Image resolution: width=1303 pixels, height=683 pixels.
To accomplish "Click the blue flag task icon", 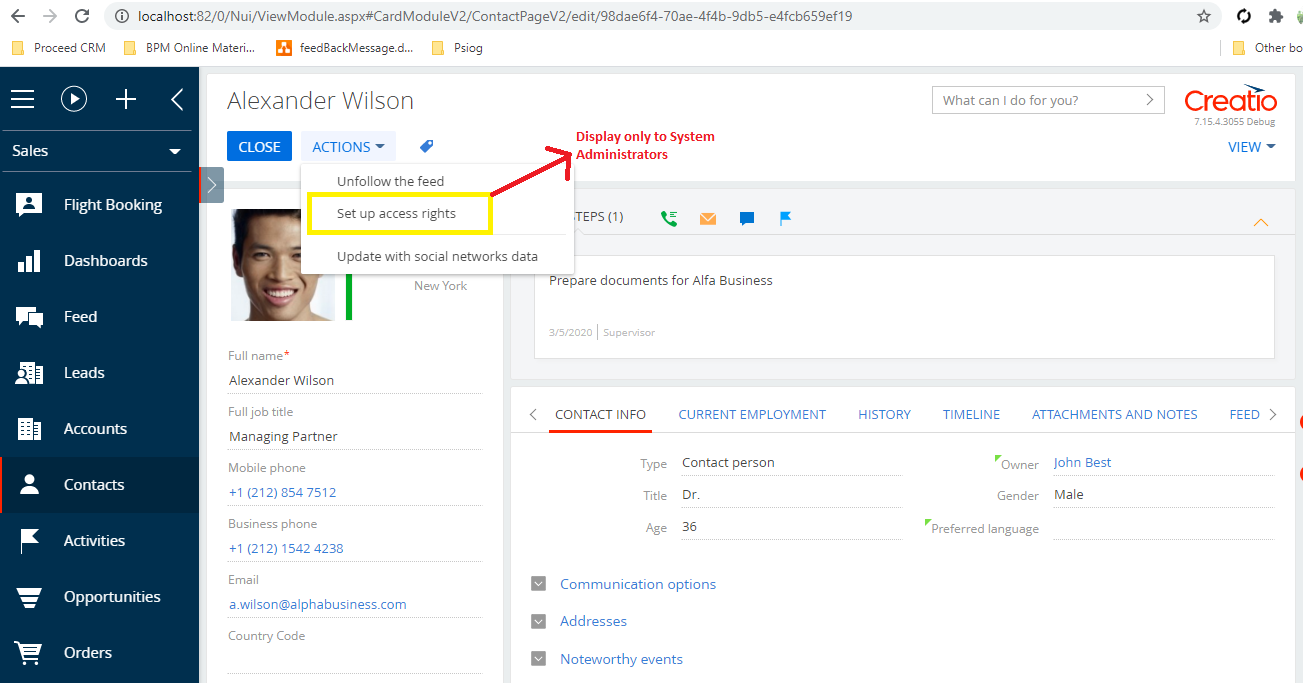I will tap(786, 218).
